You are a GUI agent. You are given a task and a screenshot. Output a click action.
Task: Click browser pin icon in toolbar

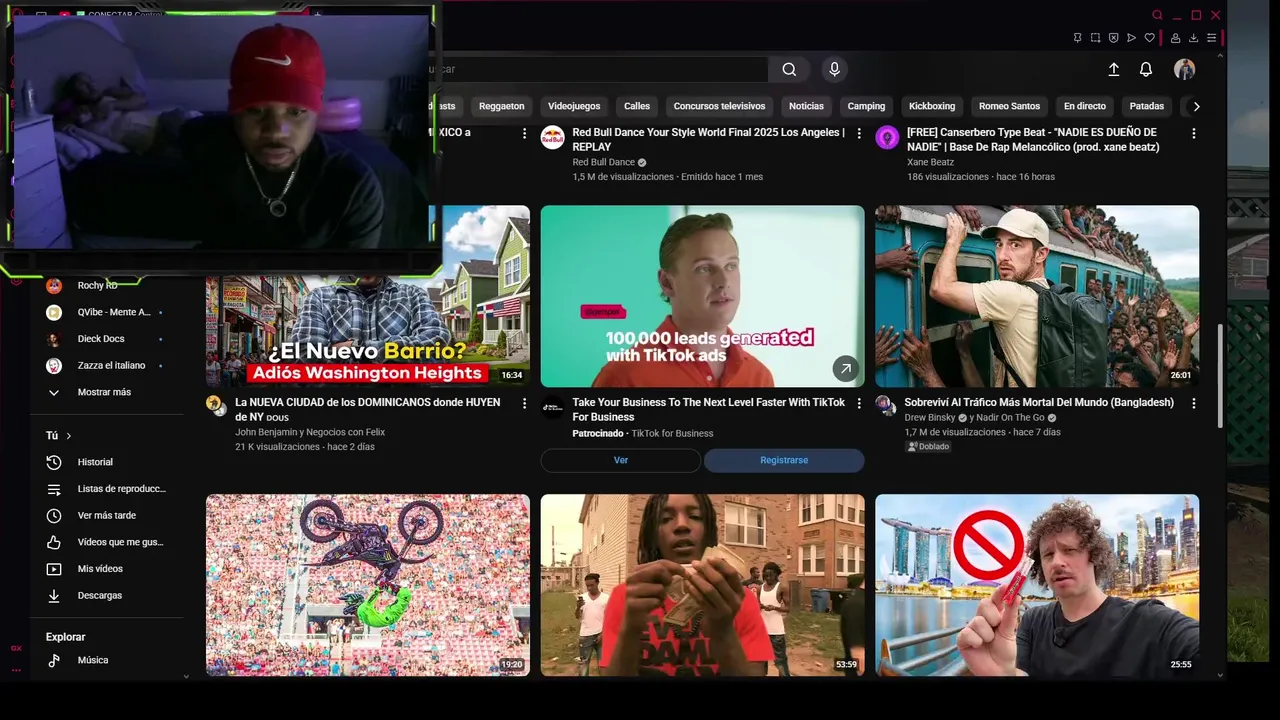pos(1077,38)
